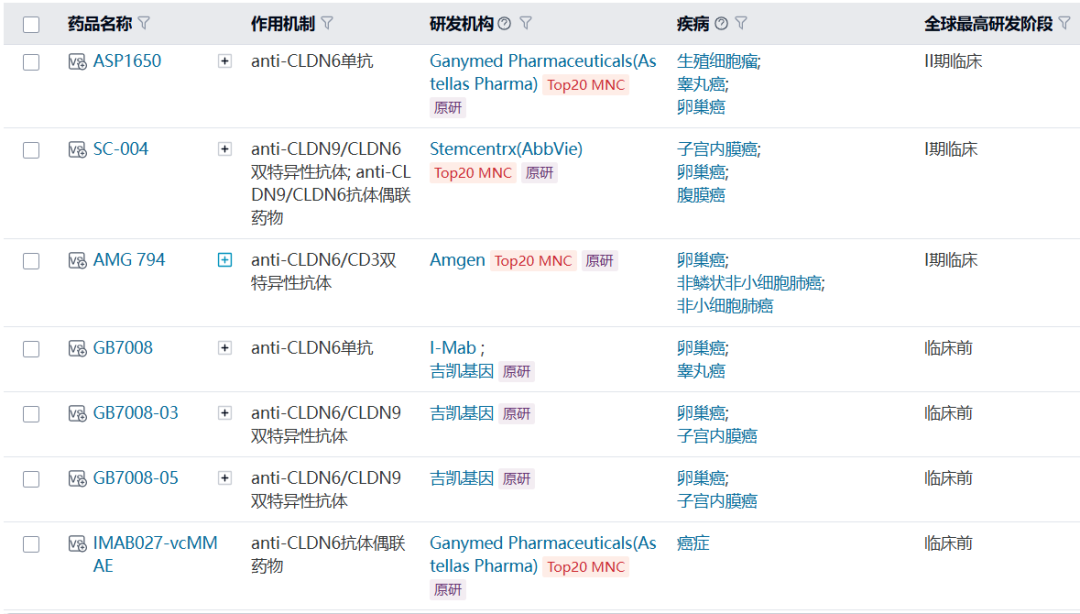The image size is (1080, 614).
Task: Open the filter on 全球最高研发阶段 column
Action: pyautogui.click(x=1066, y=23)
